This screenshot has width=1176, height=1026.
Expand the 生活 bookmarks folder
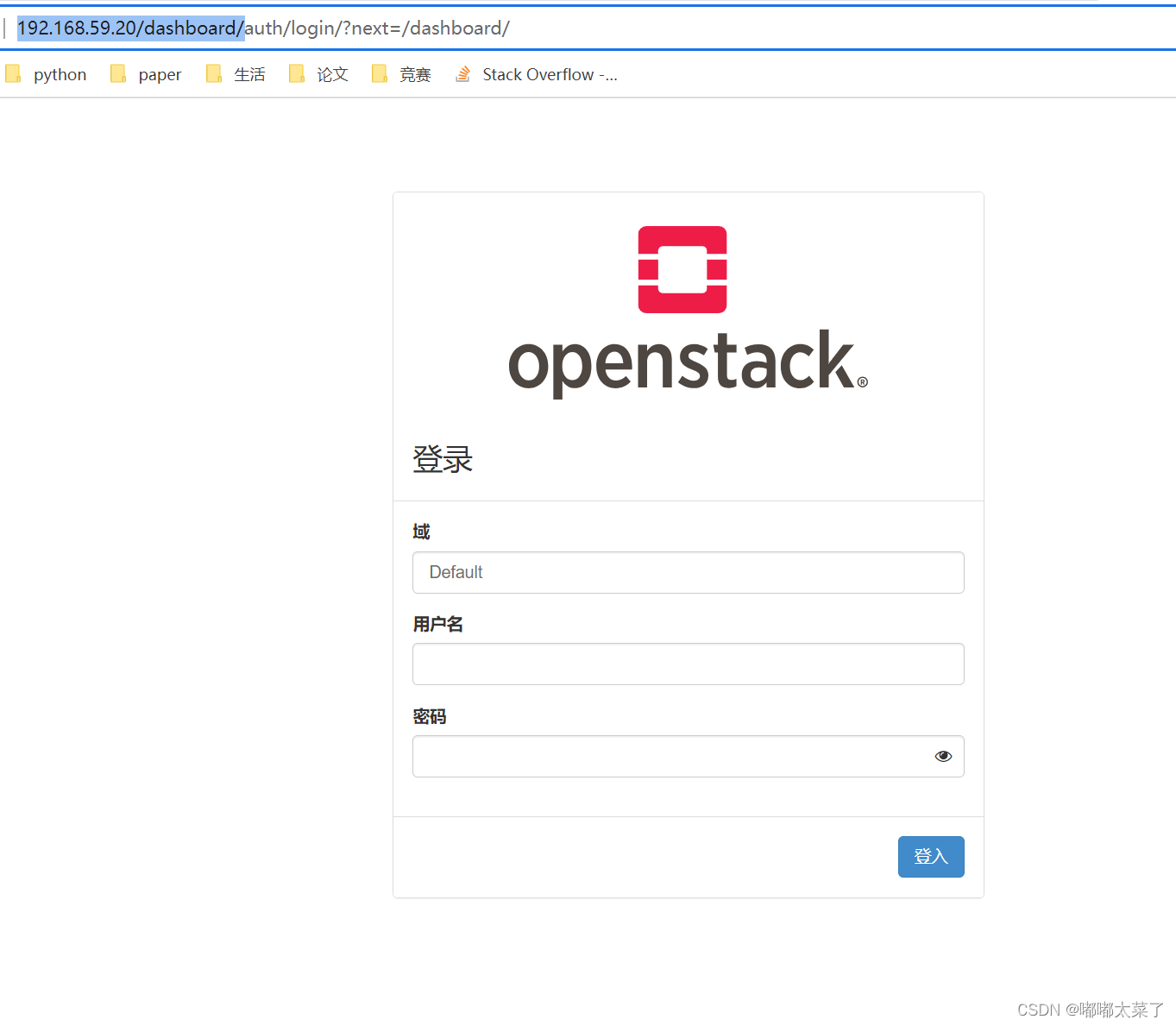251,74
